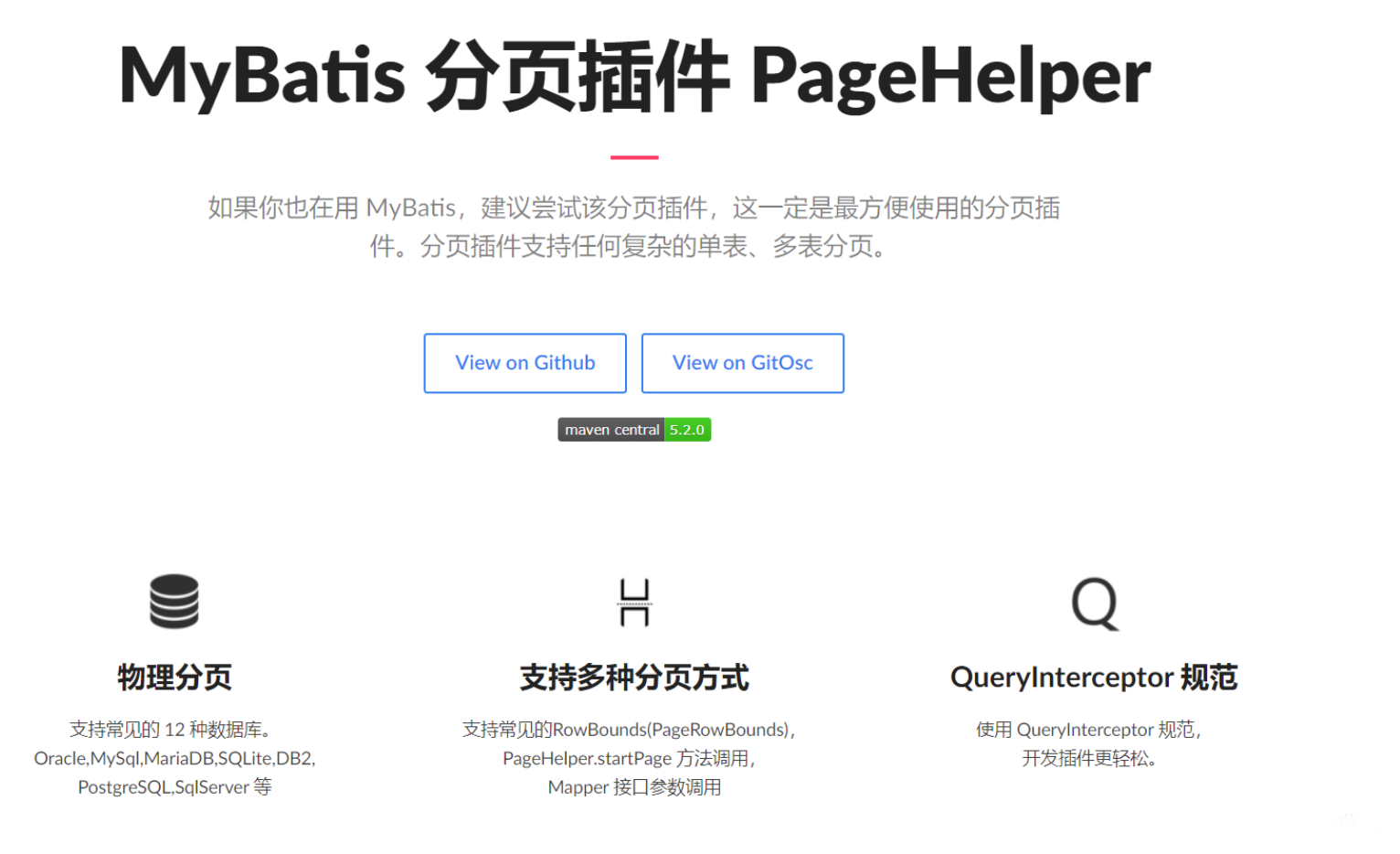Click the text 'PageHelper.startPage 方法调用,'

pos(630,758)
